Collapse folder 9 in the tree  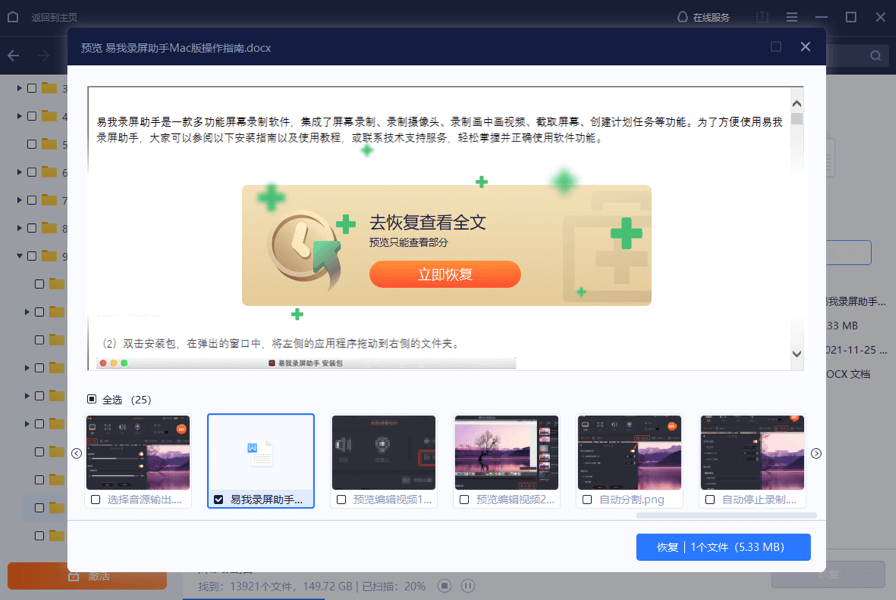(19, 256)
